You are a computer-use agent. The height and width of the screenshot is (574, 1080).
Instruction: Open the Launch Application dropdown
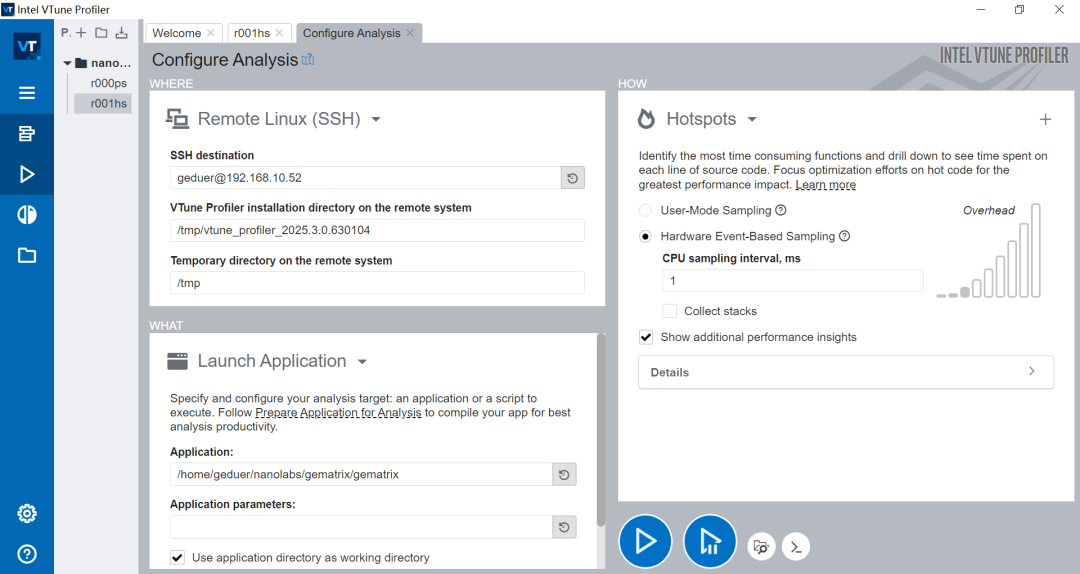click(x=362, y=362)
